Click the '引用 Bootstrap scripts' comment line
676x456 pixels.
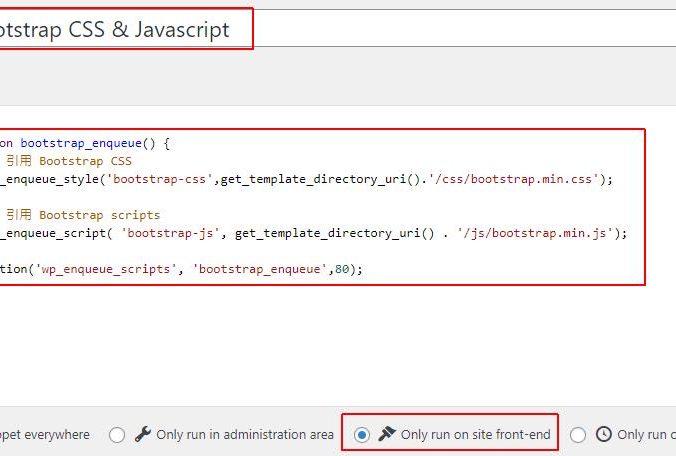(x=83, y=215)
